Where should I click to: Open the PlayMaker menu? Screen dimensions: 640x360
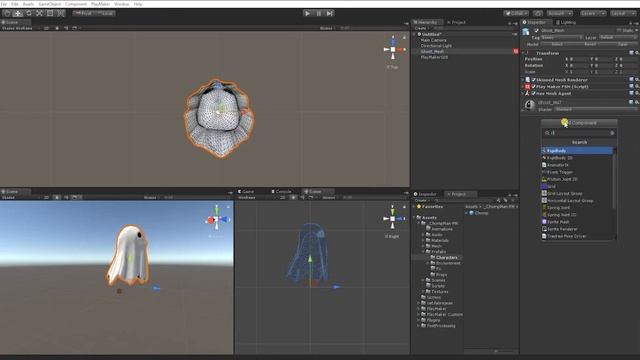tap(100, 4)
